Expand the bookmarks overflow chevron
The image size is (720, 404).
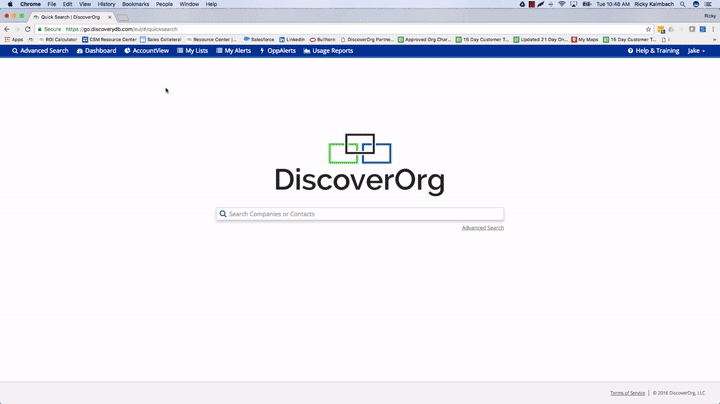[x=714, y=39]
